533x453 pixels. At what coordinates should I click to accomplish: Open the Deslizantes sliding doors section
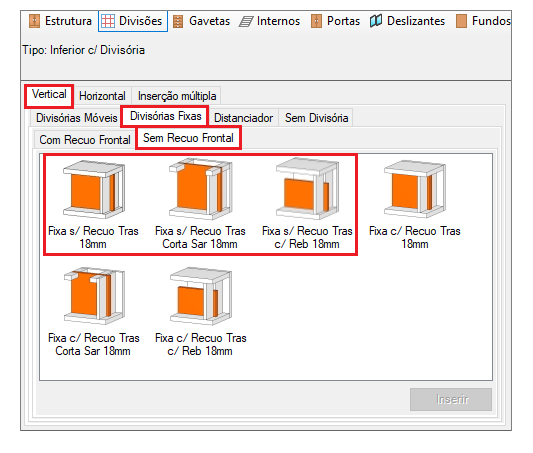tap(407, 21)
